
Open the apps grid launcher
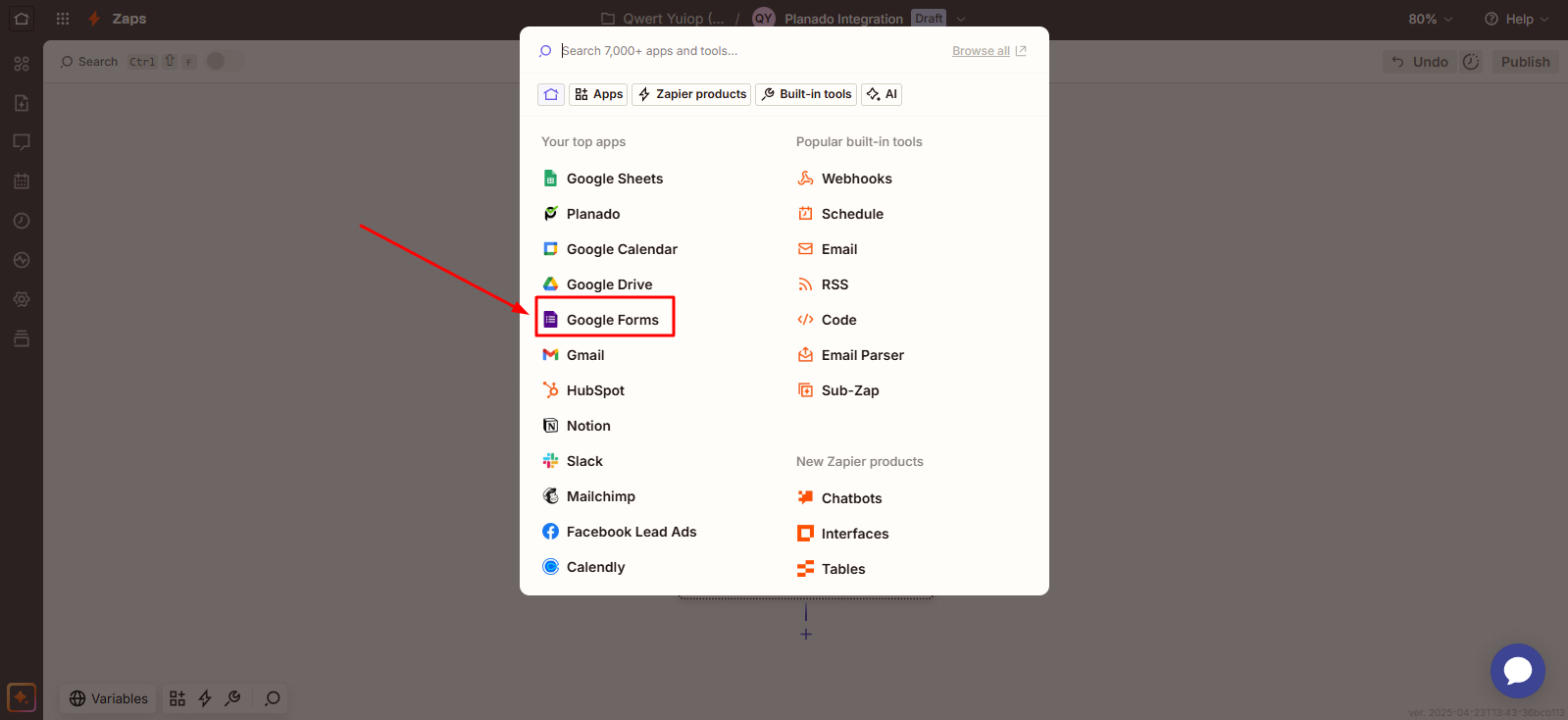pos(63,19)
